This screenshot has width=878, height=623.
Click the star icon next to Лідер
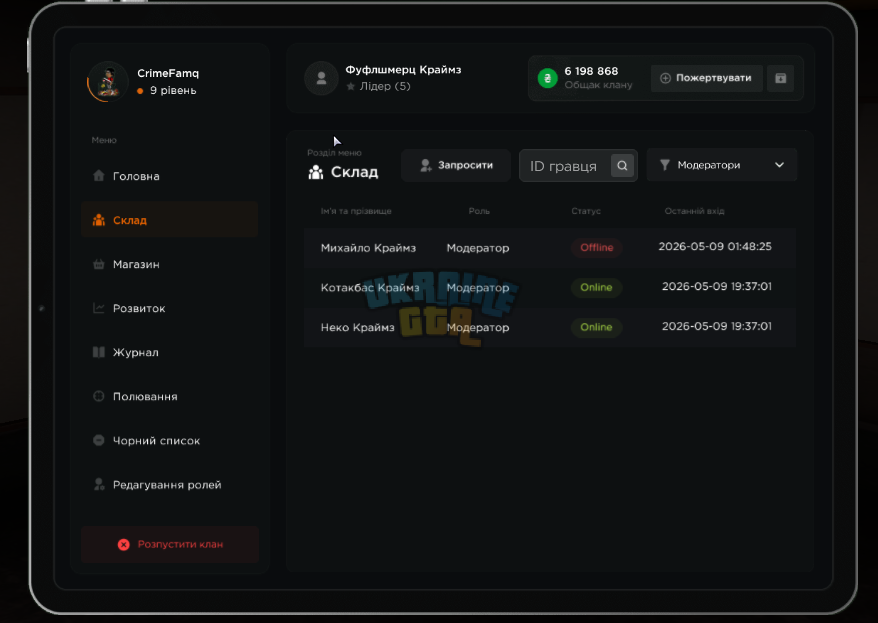coord(351,86)
